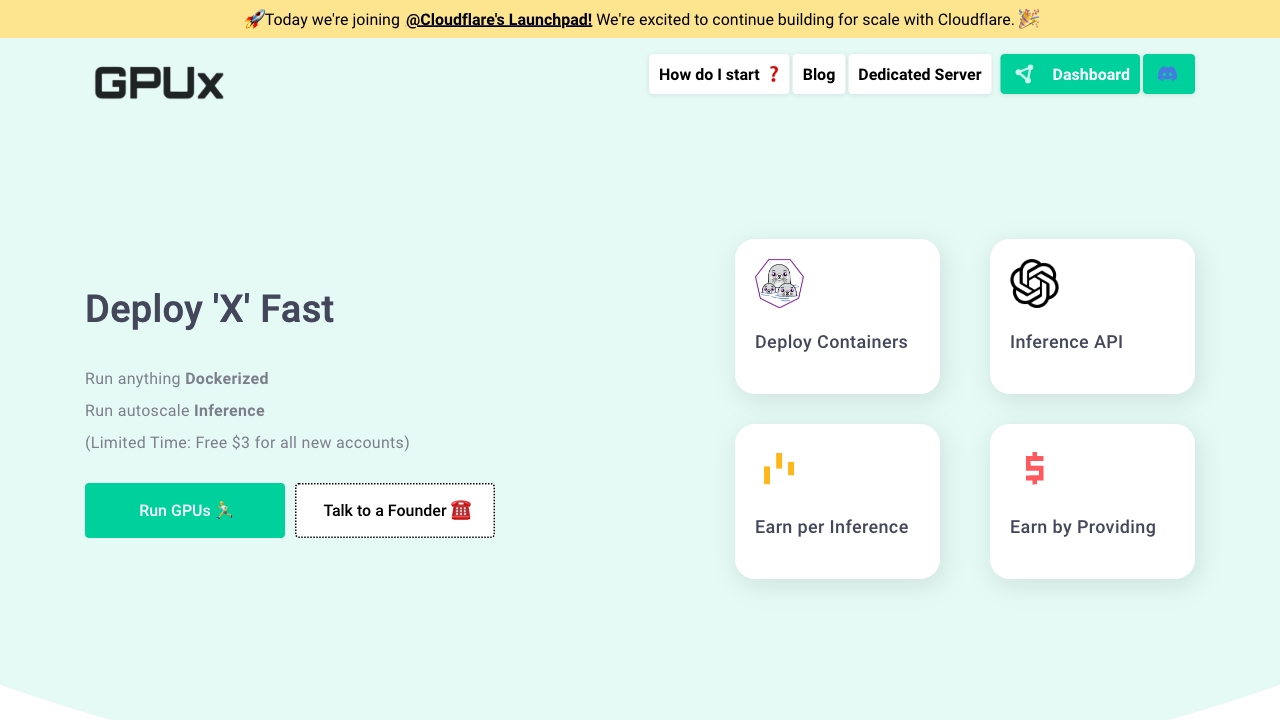Click the red dollar sign icon
1280x720 pixels.
[1034, 468]
